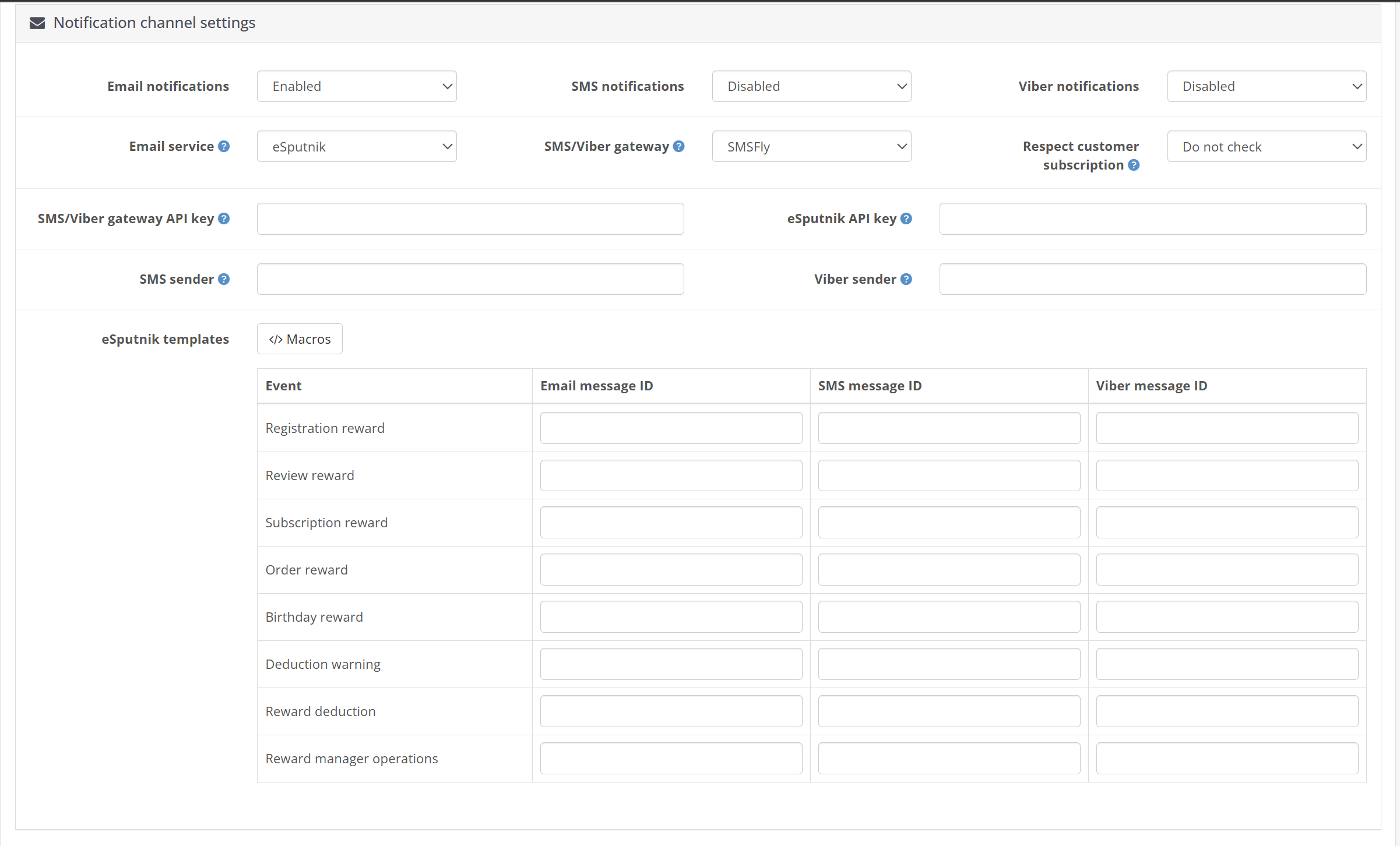This screenshot has height=846, width=1400.
Task: Click the SMS sender help icon
Action: click(224, 279)
